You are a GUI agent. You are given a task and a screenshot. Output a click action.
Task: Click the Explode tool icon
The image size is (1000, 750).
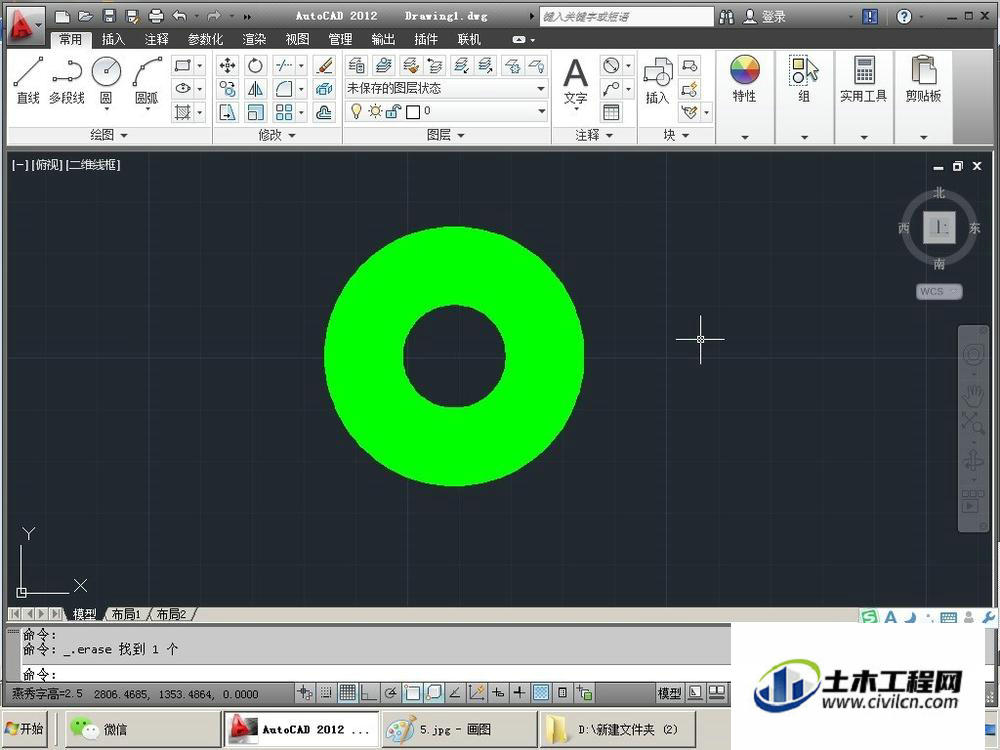pos(325,89)
